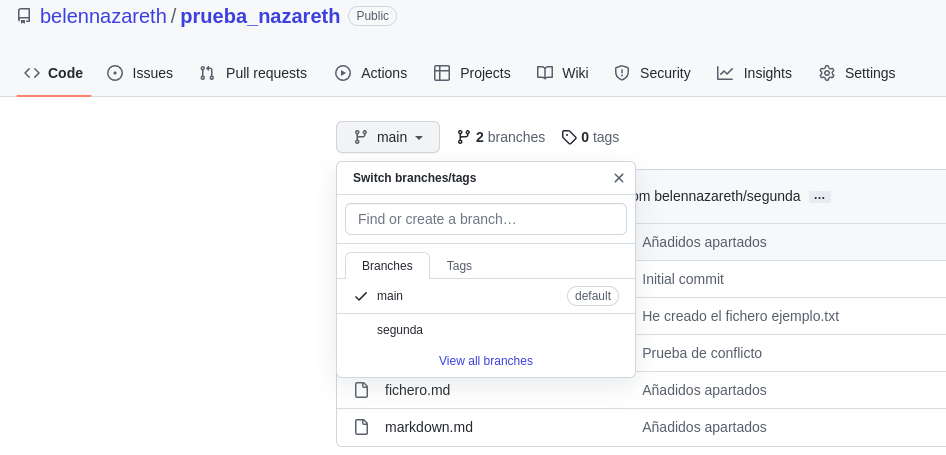The width and height of the screenshot is (946, 455).
Task: Click the Issues circle icon
Action: 115,73
